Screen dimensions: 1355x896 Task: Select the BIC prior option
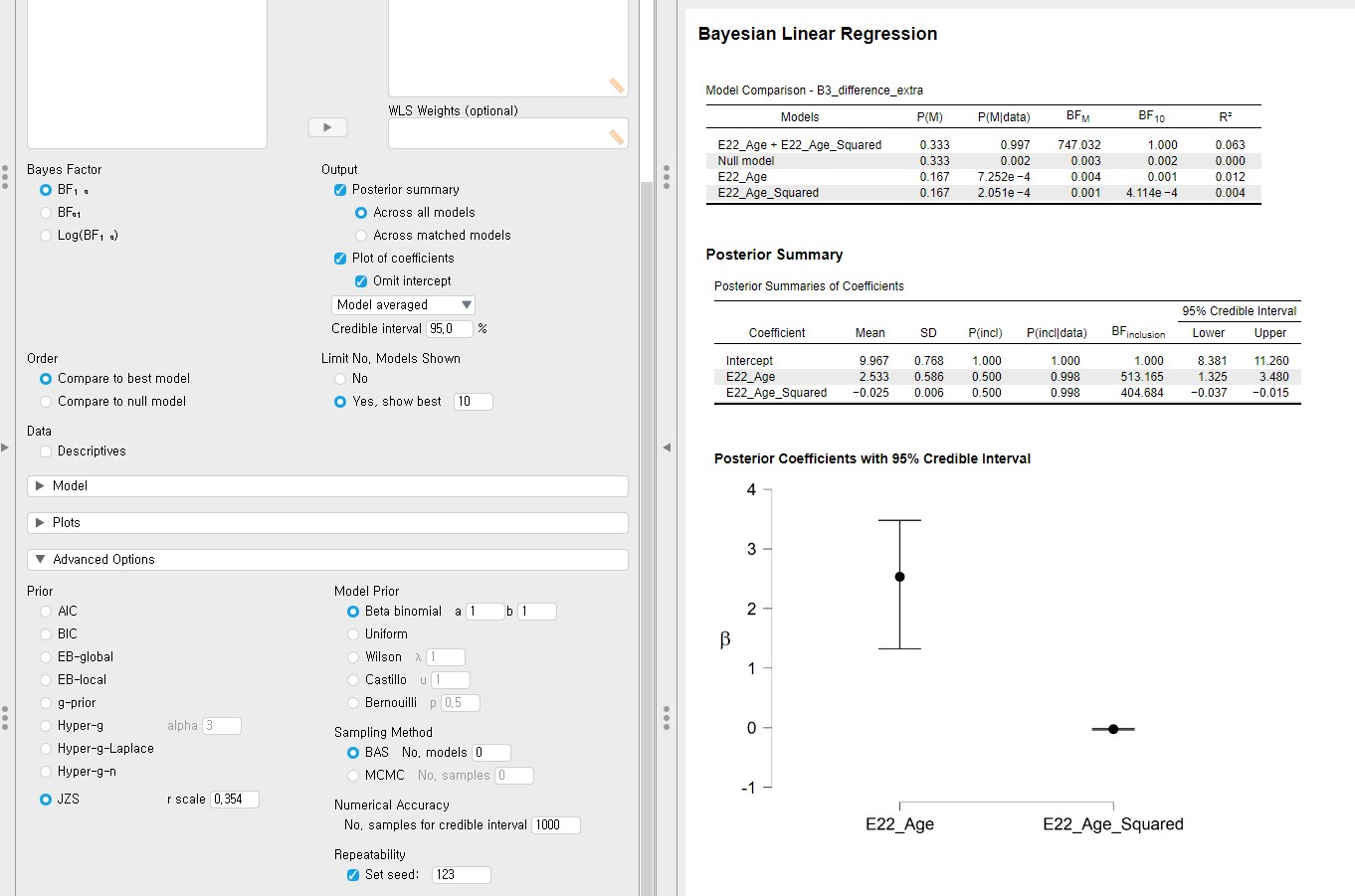46,634
